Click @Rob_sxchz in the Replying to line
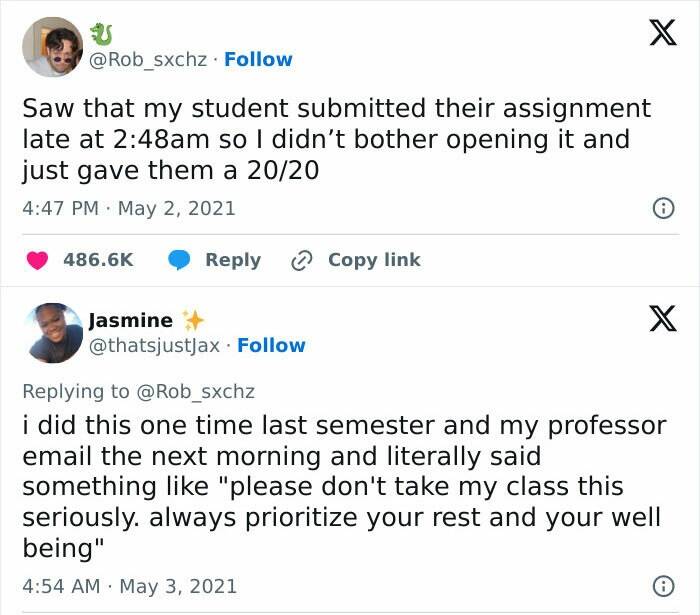Viewport: 700px width, 615px height. click(195, 392)
